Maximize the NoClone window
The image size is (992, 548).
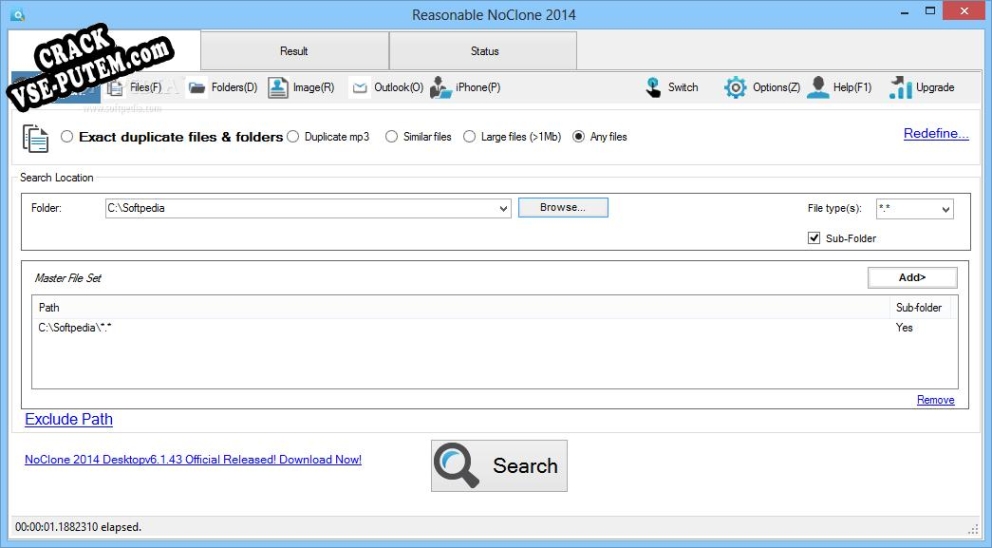[930, 11]
